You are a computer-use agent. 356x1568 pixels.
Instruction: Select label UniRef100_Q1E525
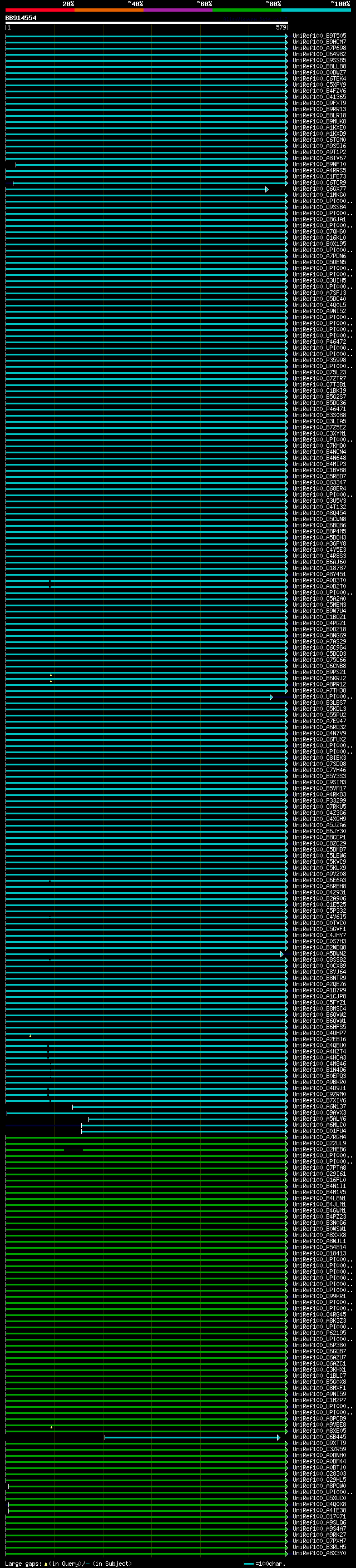point(319,904)
